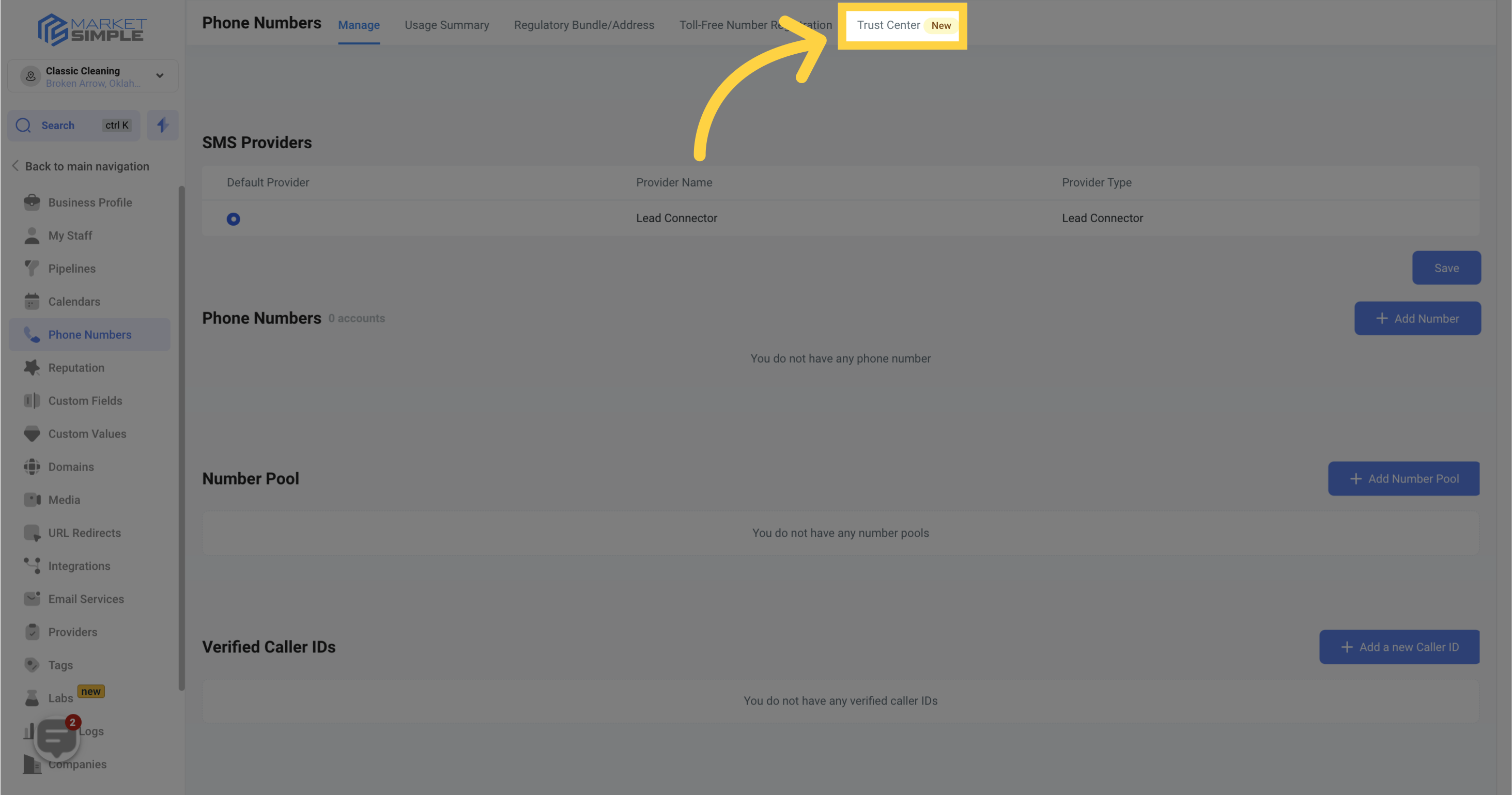Select the Pipelines funnel icon
This screenshot has width=1512, height=795.
pos(32,268)
